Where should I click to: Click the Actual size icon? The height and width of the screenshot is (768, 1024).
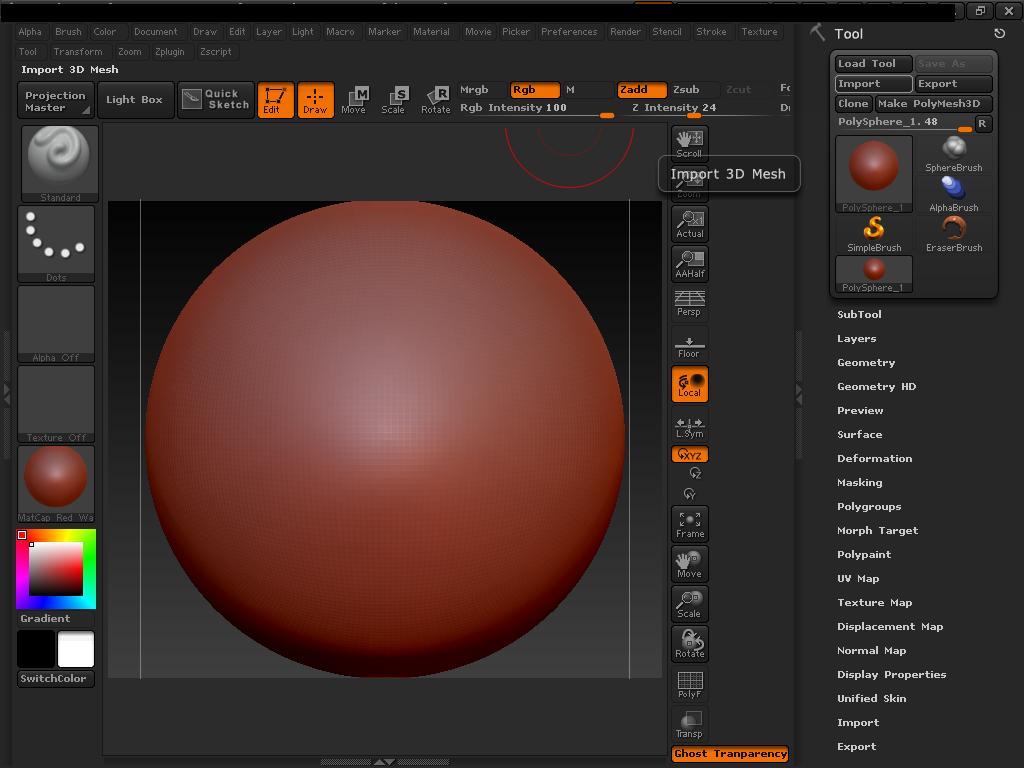tap(690, 224)
